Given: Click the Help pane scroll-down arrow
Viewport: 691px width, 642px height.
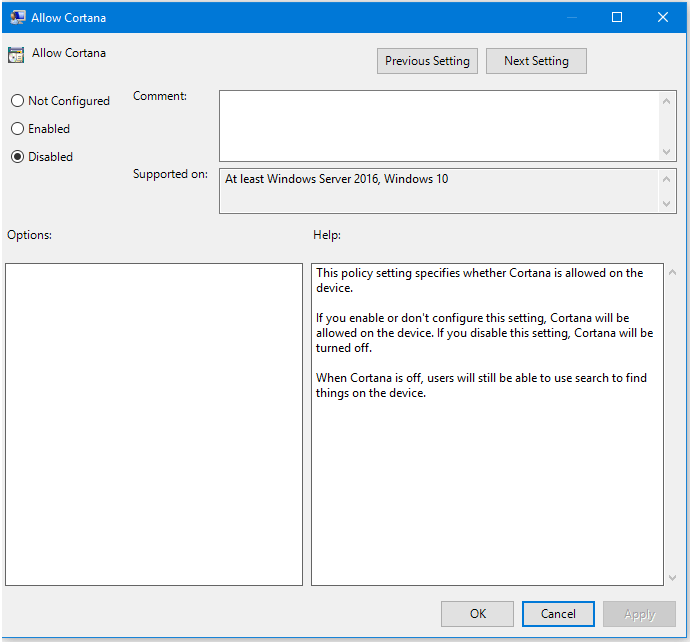Looking at the screenshot, I should [672, 578].
